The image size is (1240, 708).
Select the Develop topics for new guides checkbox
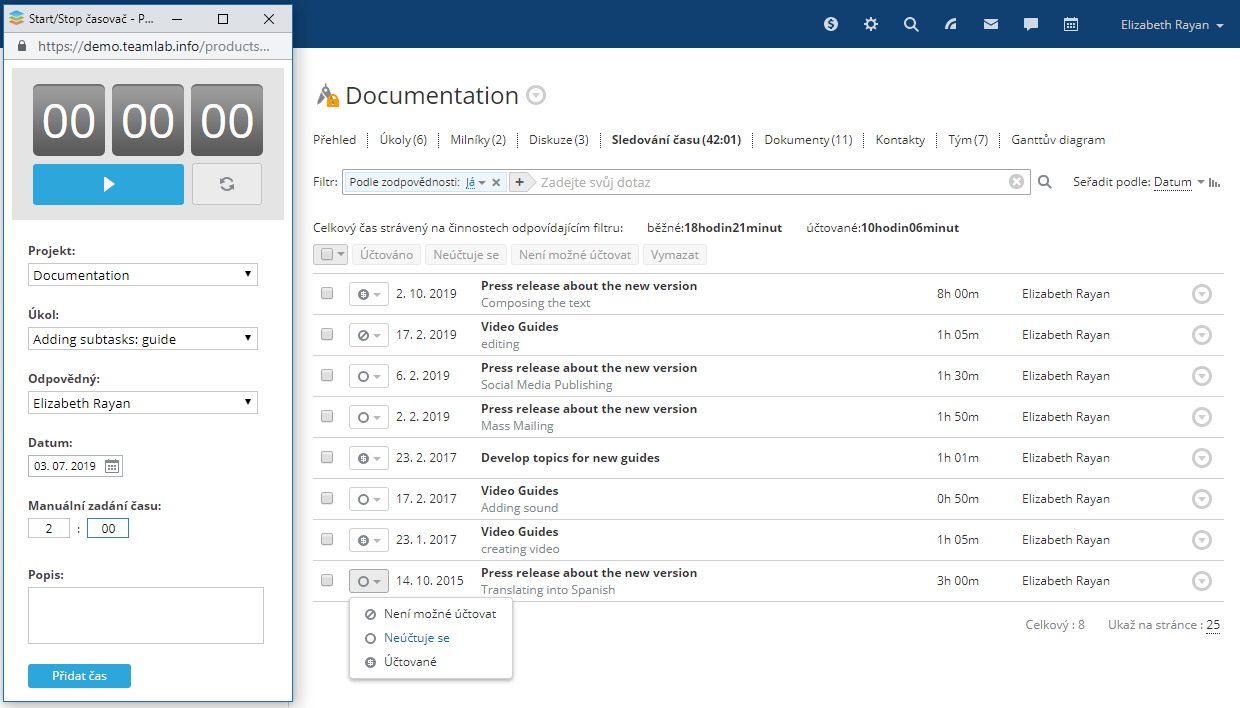327,458
